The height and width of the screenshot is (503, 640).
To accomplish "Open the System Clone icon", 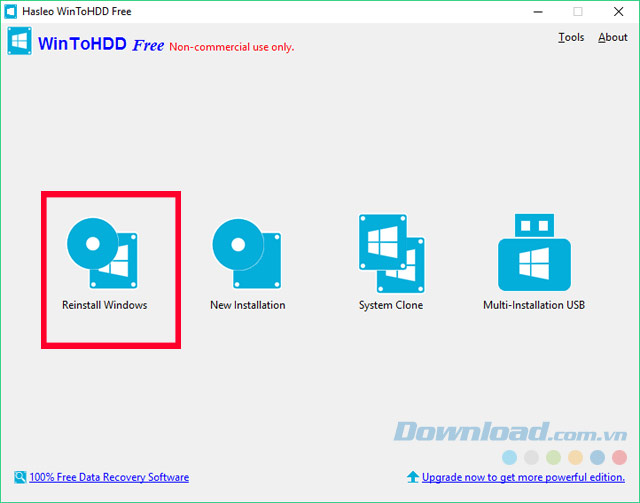I will [x=391, y=254].
